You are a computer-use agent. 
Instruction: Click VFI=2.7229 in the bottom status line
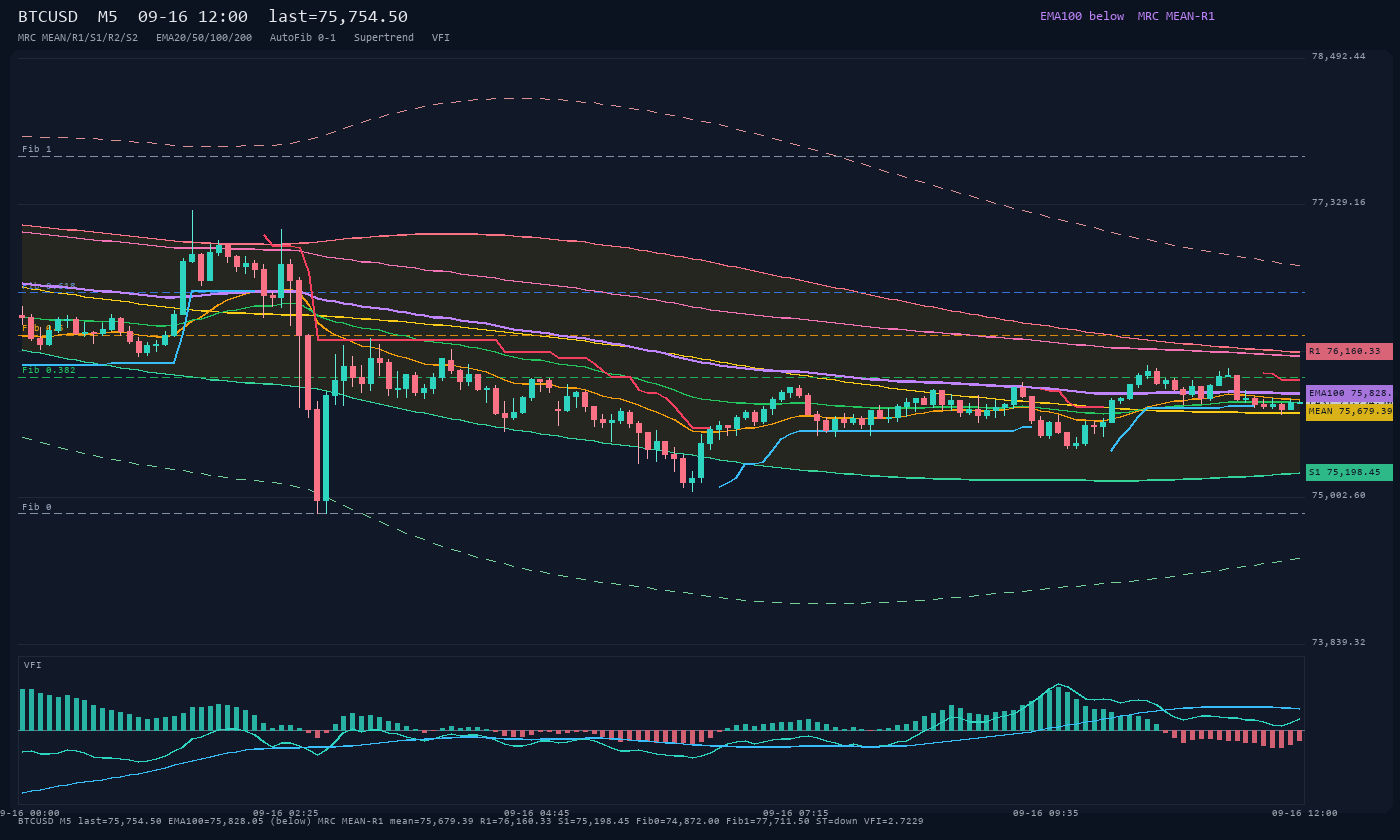(894, 821)
